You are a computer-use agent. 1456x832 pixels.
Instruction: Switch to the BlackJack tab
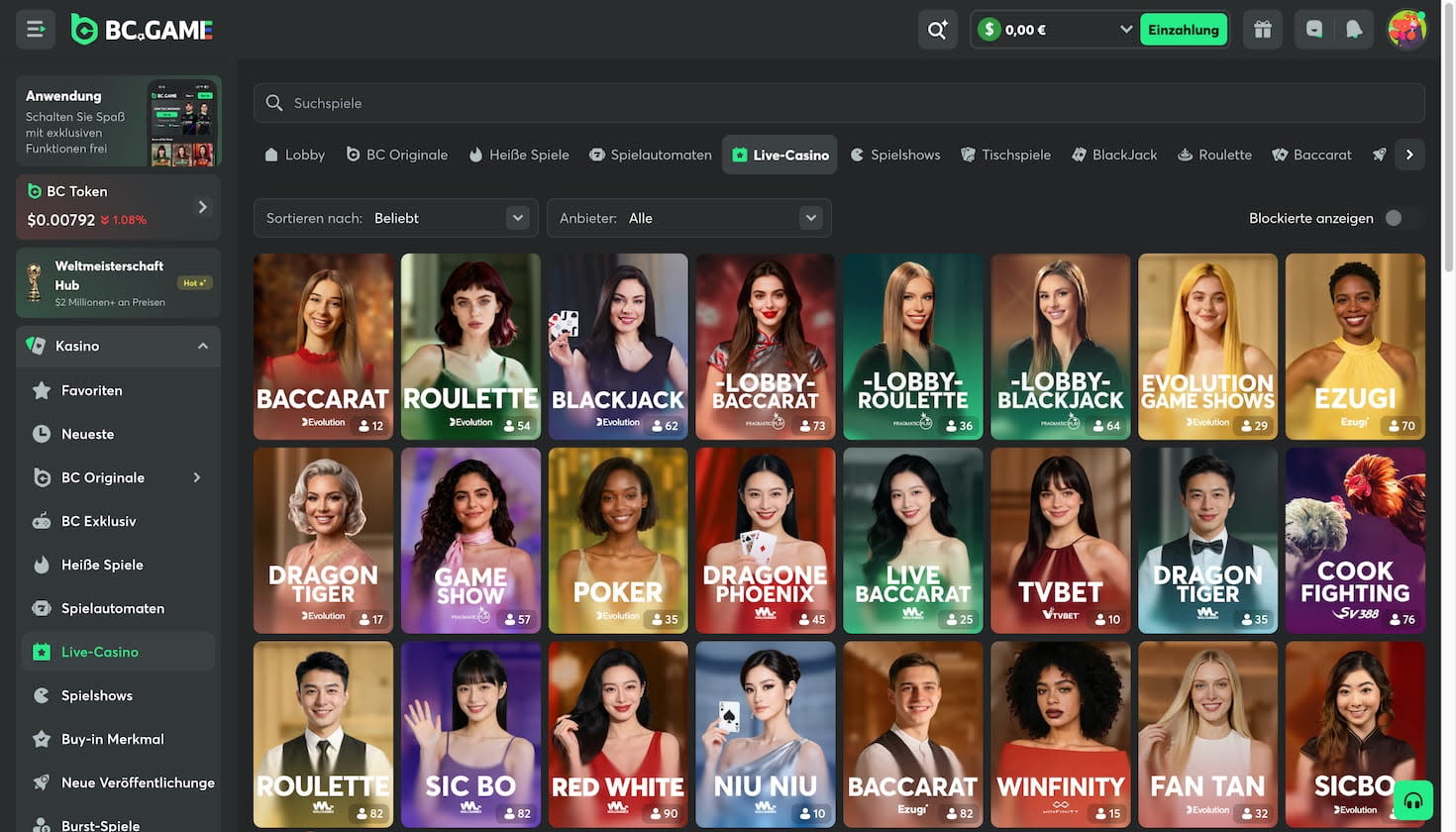pyautogui.click(x=1114, y=155)
